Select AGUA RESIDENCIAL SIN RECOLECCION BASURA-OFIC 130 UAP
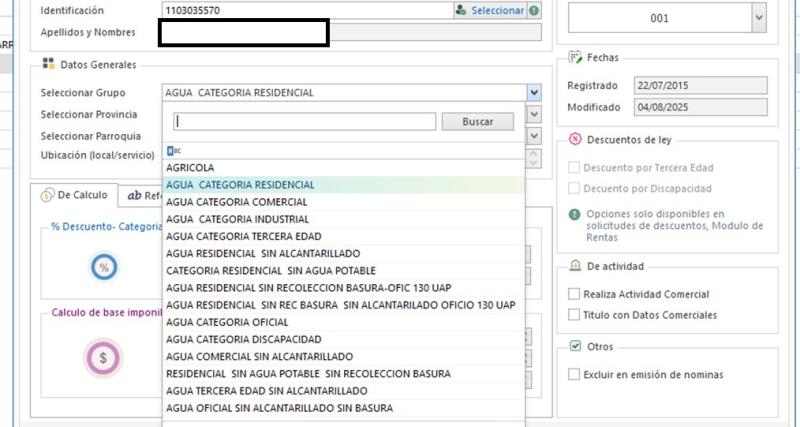 [x=343, y=288]
